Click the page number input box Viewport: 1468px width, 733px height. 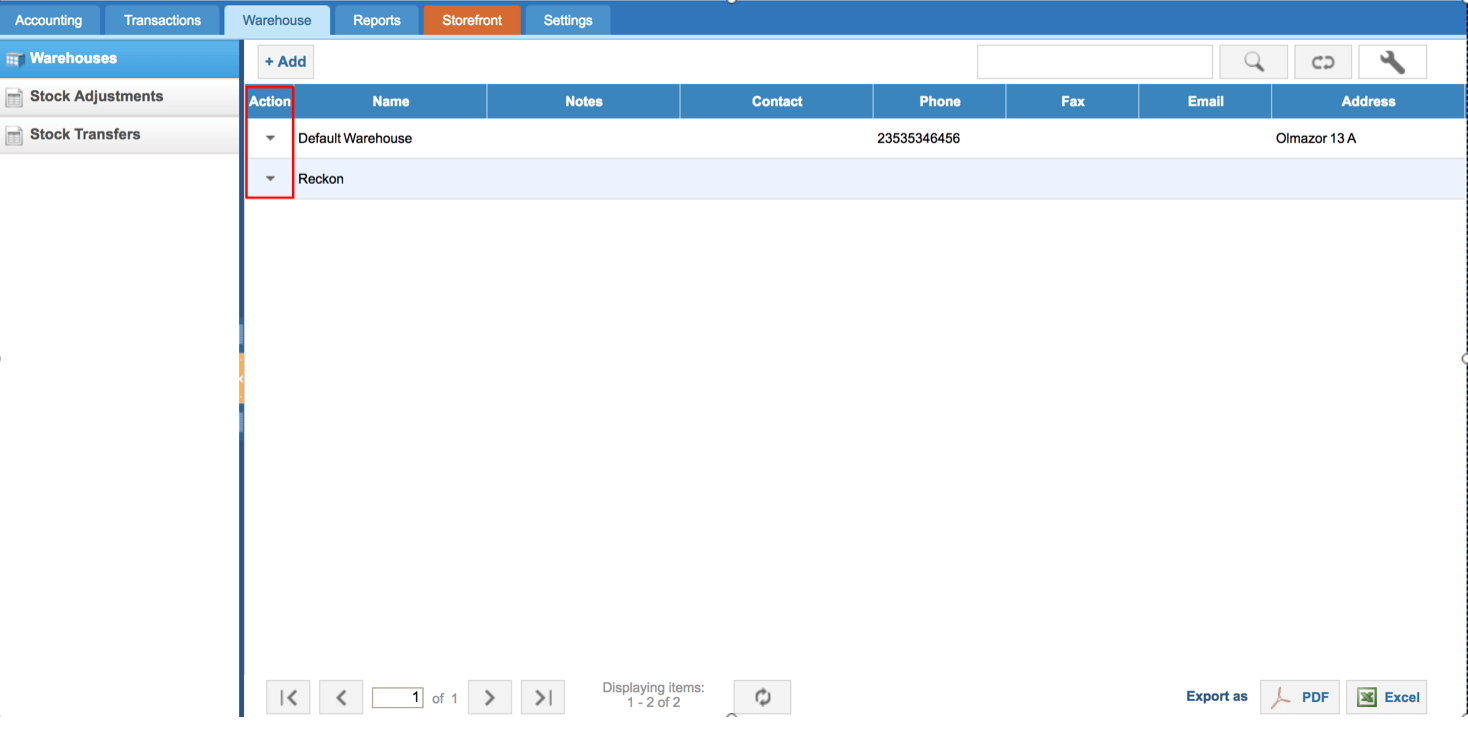398,697
